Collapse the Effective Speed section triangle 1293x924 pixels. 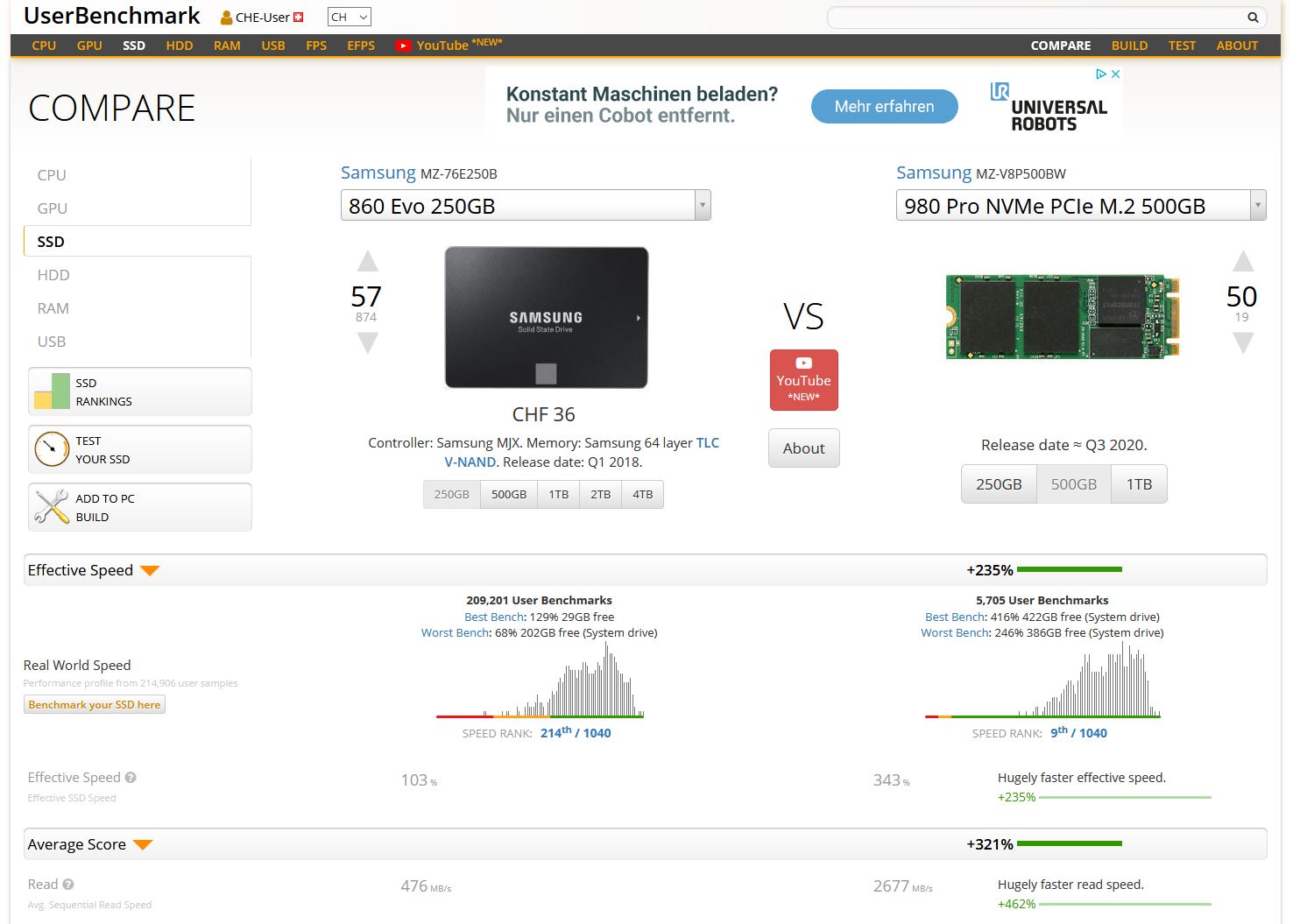click(149, 569)
